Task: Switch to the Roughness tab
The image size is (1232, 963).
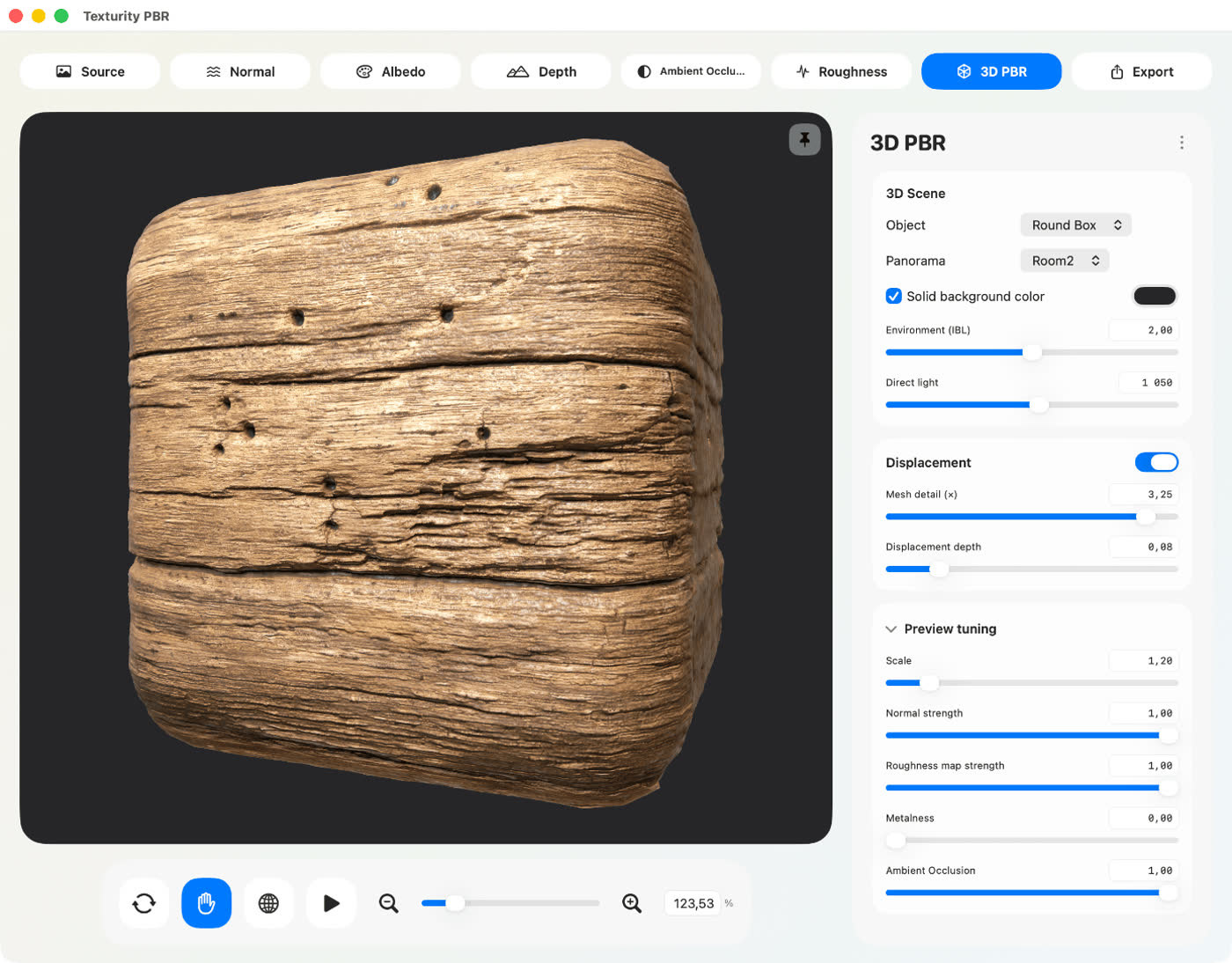Action: 841,71
